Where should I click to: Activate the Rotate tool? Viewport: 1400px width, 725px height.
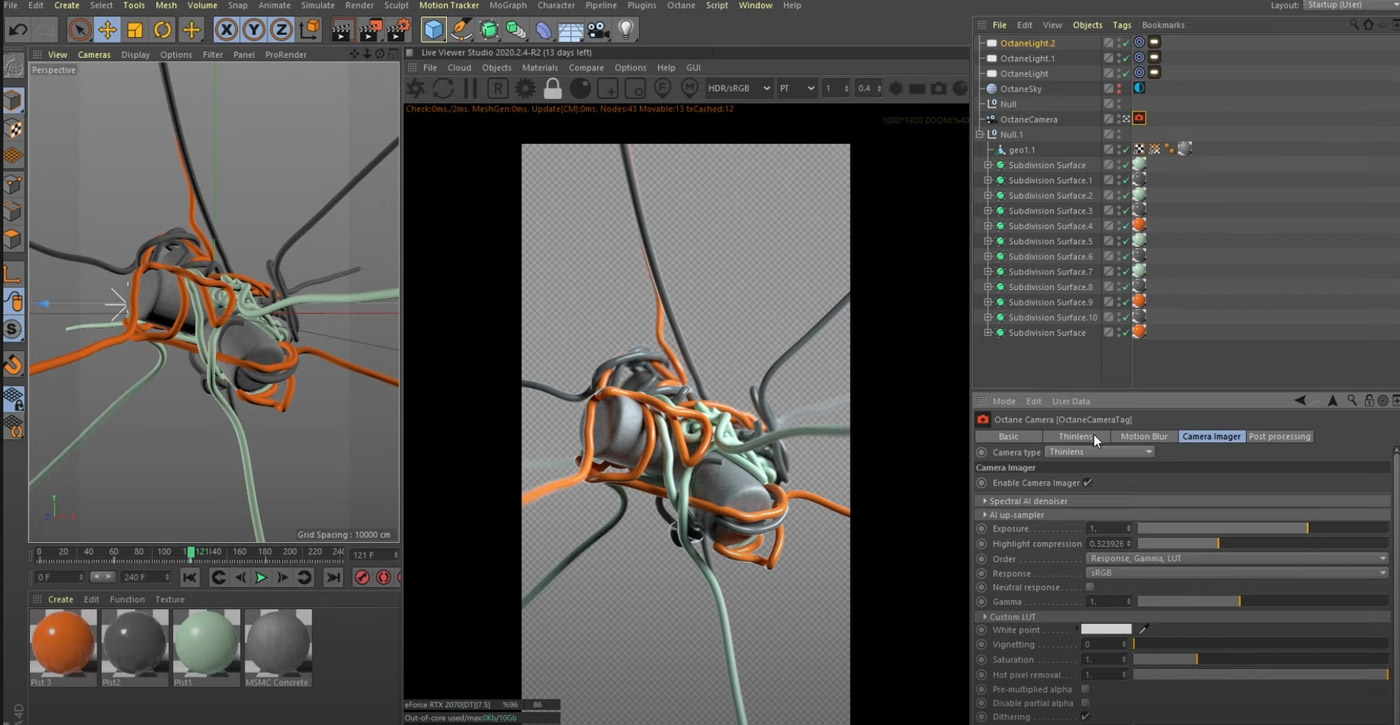click(162, 30)
